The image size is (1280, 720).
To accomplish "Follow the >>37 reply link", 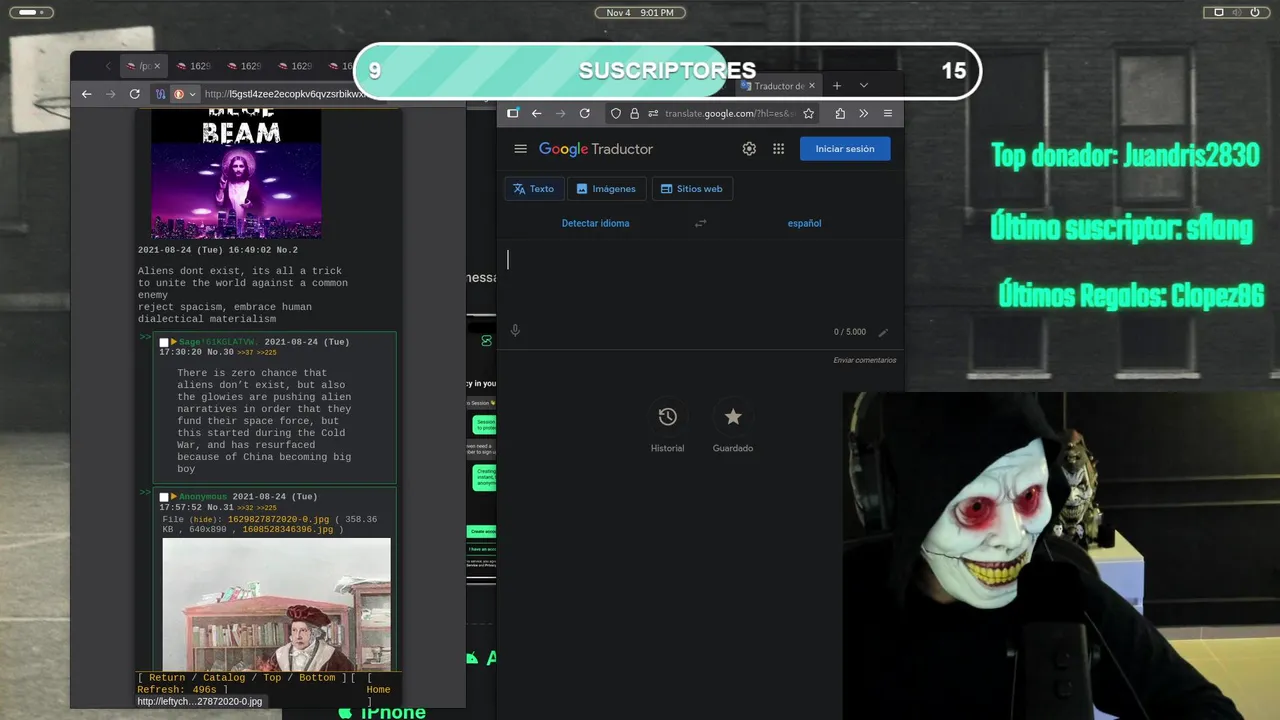I will pyautogui.click(x=245, y=353).
